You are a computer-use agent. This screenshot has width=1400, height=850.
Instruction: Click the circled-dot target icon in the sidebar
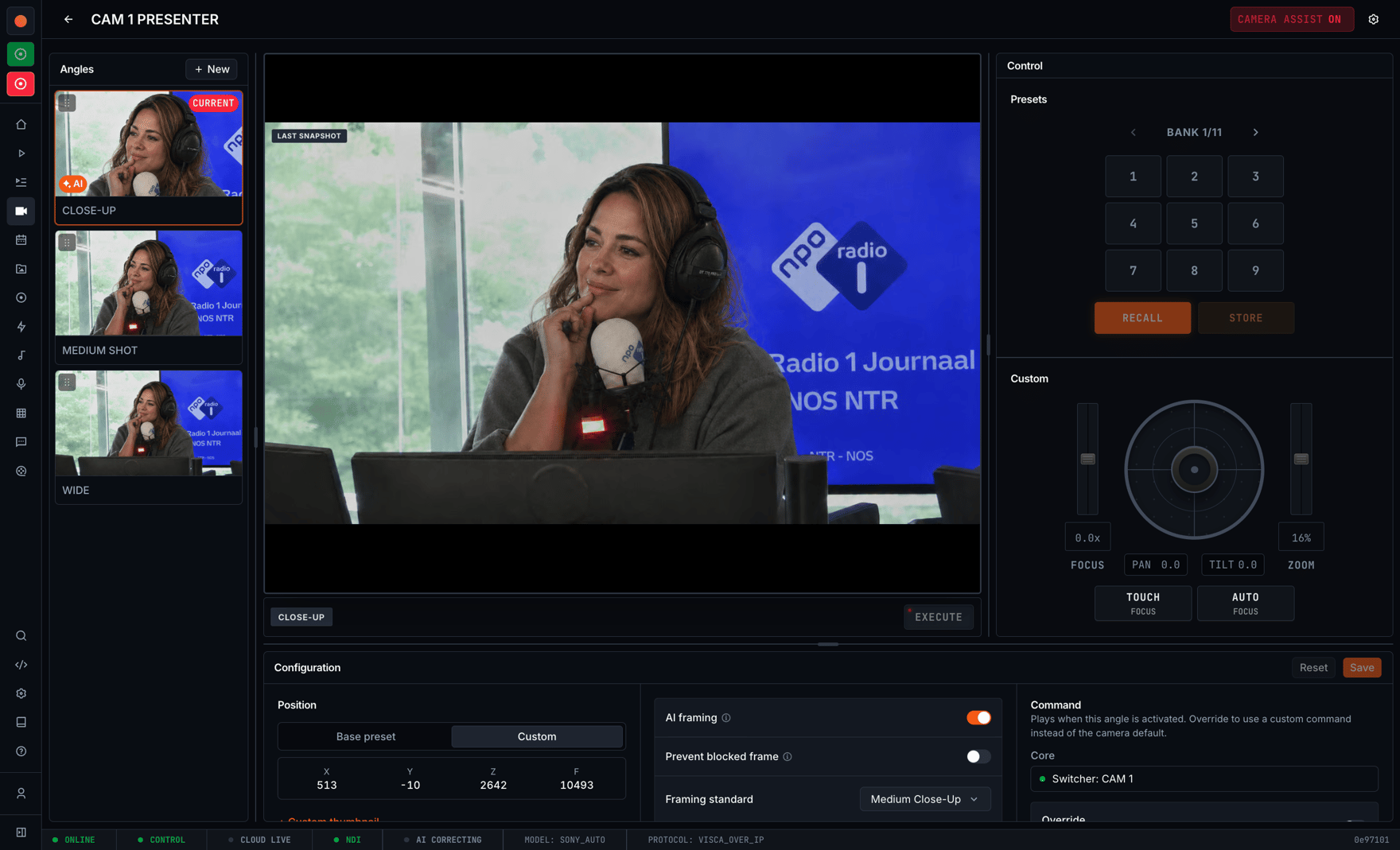click(21, 297)
